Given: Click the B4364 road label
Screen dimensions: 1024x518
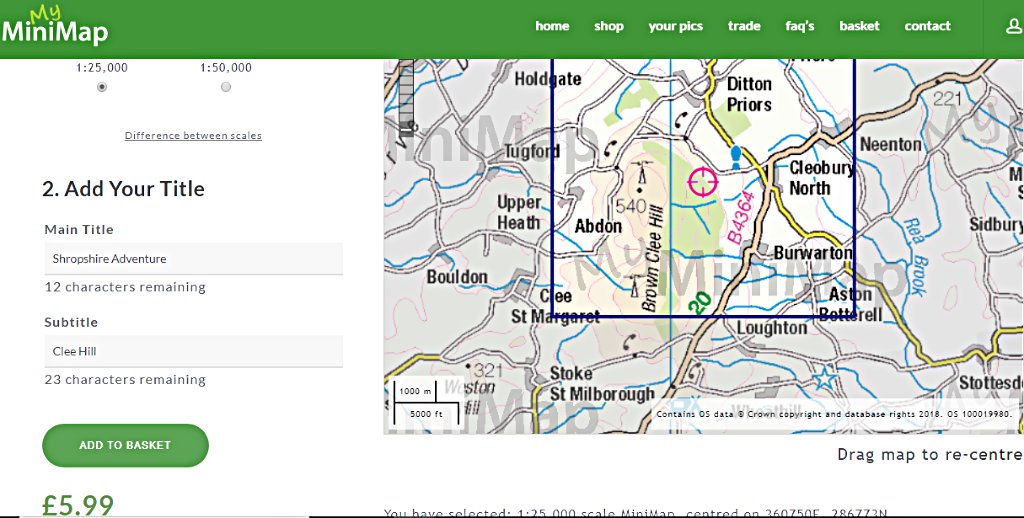Looking at the screenshot, I should click(x=742, y=218).
